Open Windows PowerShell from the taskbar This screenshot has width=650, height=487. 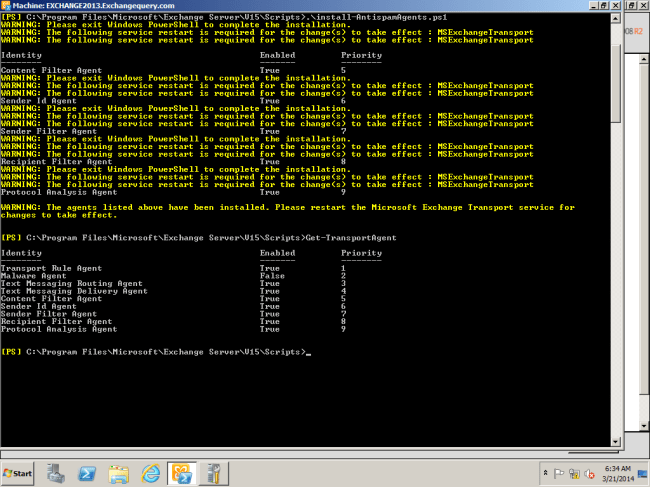(87, 473)
